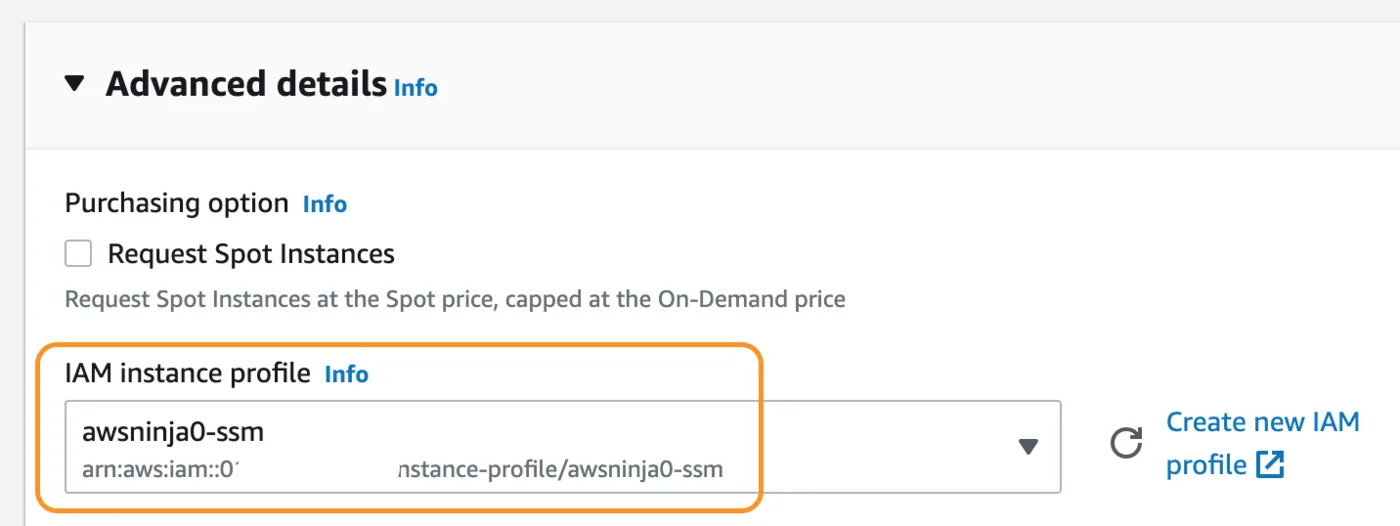Select the awsninja0-ssm profile name field
The width and height of the screenshot is (1400, 526).
[x=563, y=447]
